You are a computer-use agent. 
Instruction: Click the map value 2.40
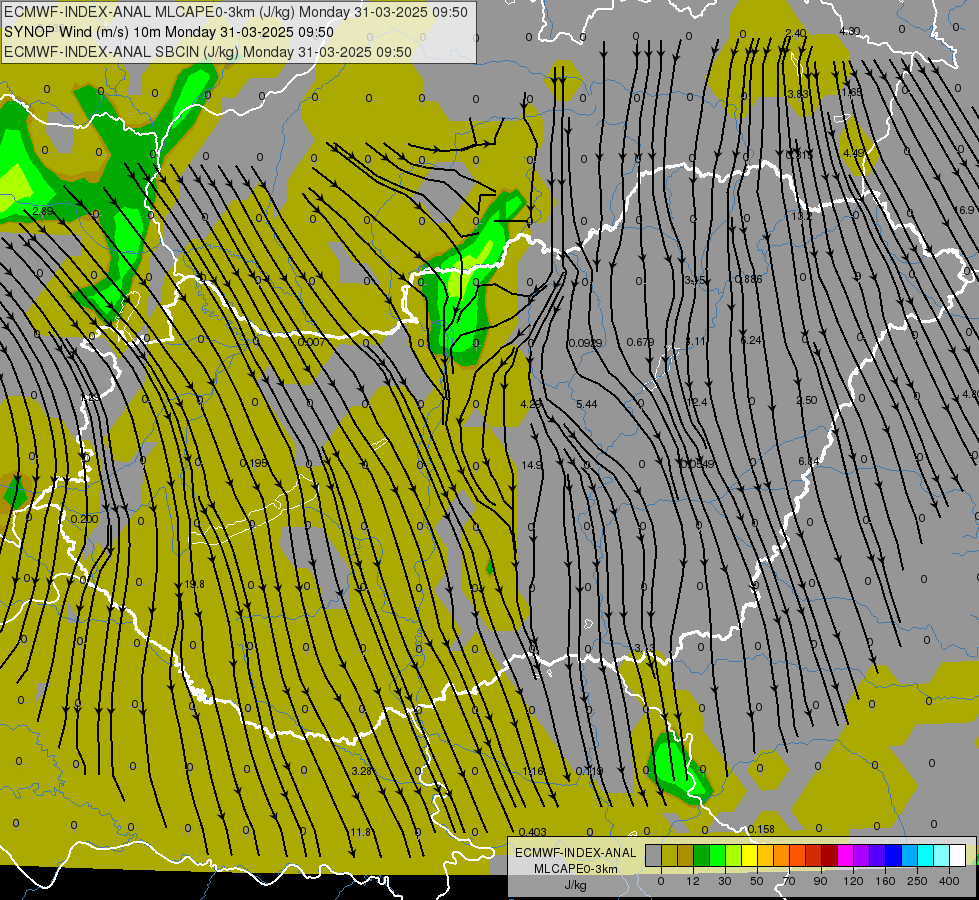795,32
